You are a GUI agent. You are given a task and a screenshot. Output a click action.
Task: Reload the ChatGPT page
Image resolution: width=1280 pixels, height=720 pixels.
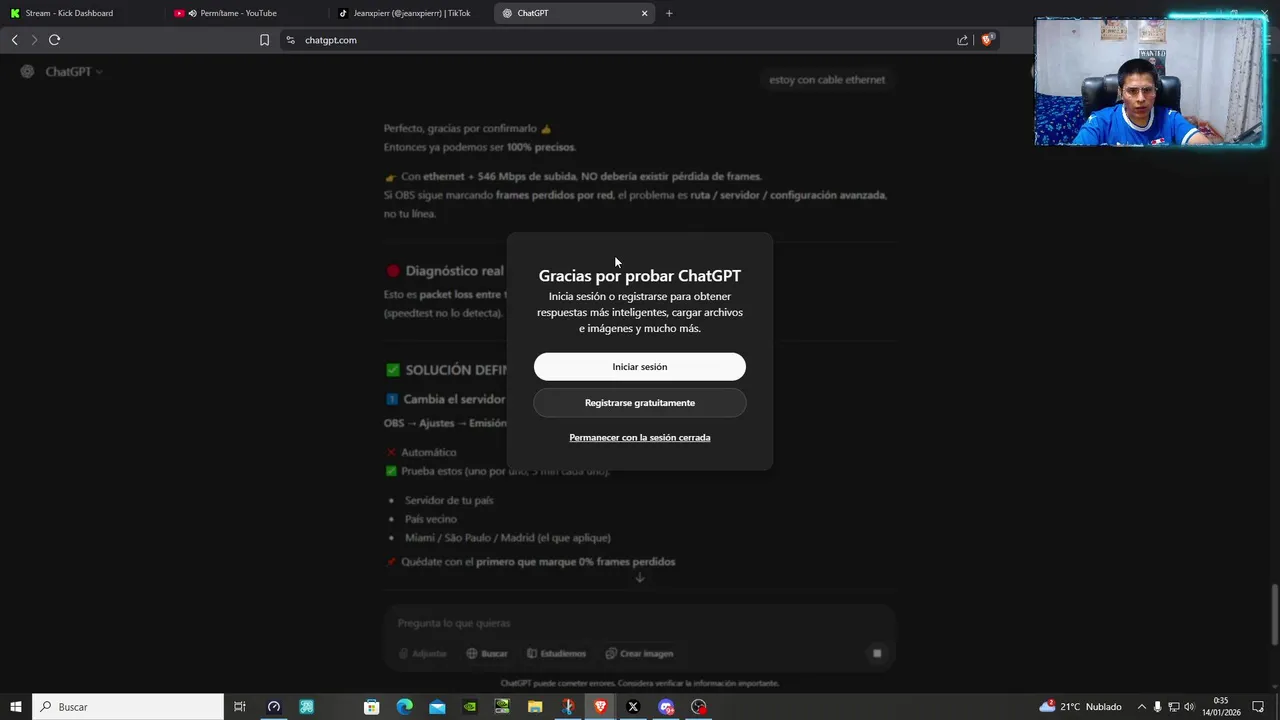coord(54,40)
